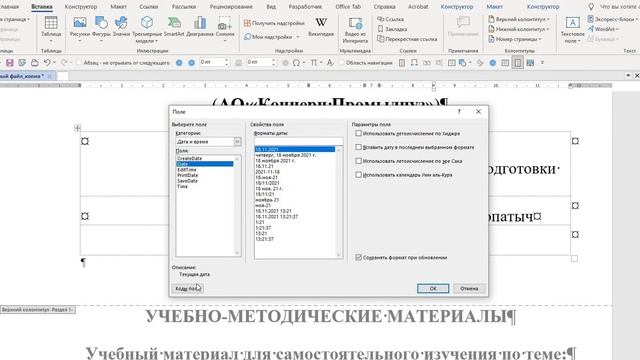The image size is (640, 360).
Task: Click the Текстовое поле text box icon
Action: tap(572, 23)
